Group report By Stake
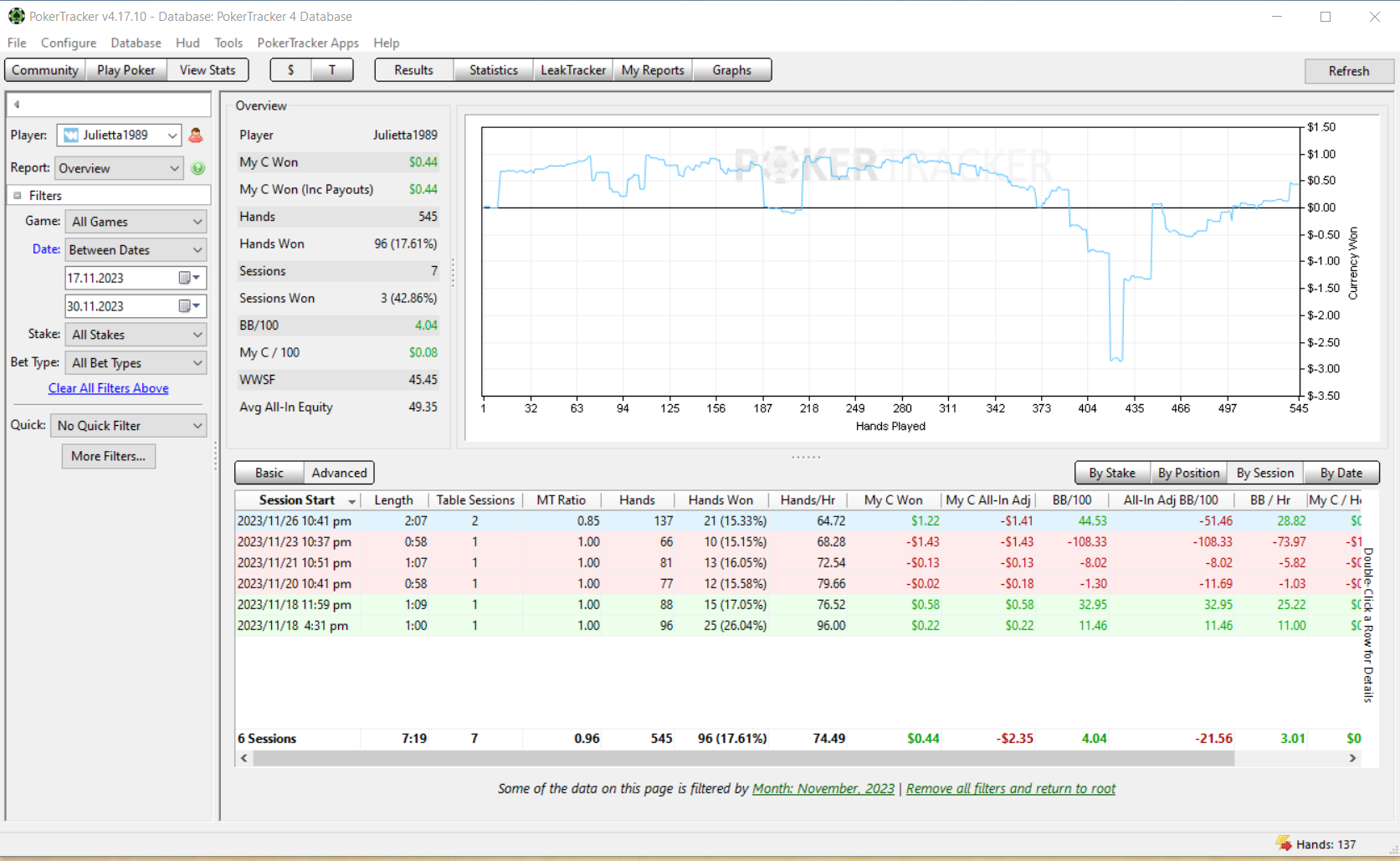The image size is (1400, 861). 1112,473
